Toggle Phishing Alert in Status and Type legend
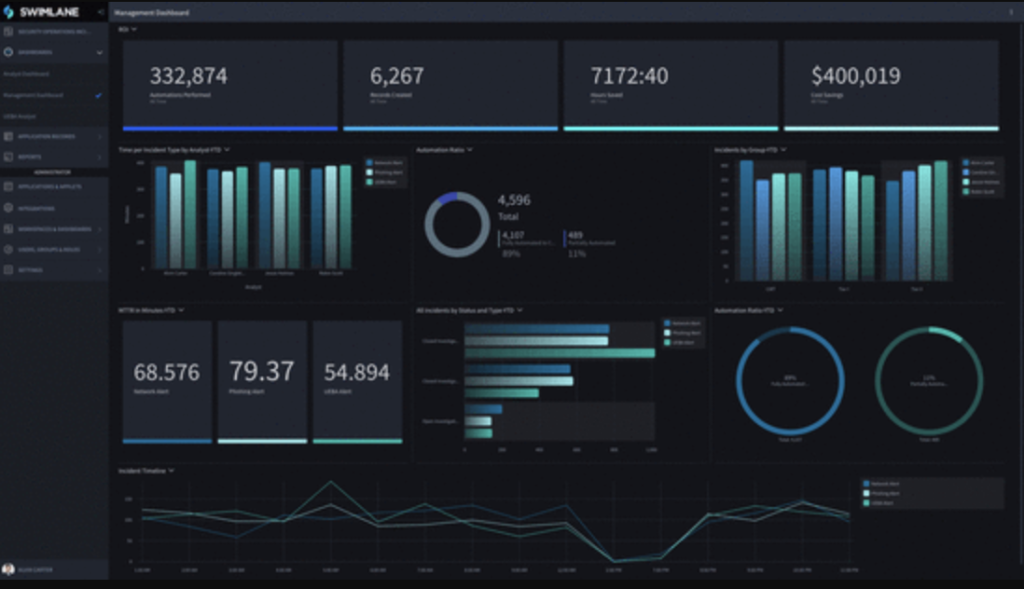Screen dimensions: 1024x589 pos(682,333)
